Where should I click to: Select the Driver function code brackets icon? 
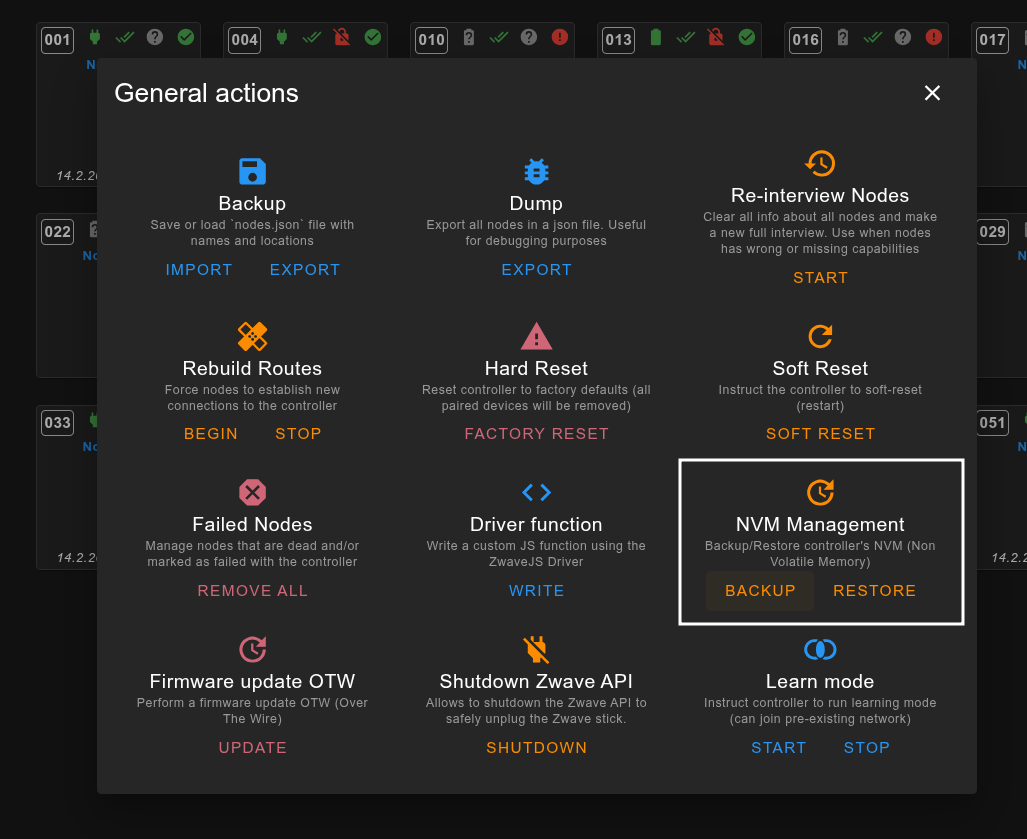tap(536, 492)
